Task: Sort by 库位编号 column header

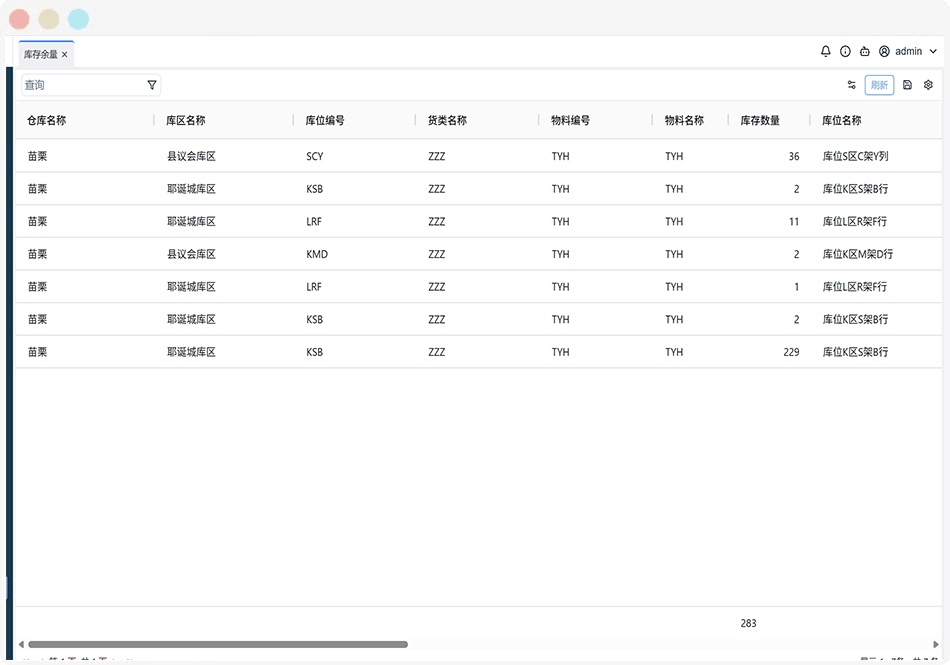Action: pyautogui.click(x=325, y=121)
